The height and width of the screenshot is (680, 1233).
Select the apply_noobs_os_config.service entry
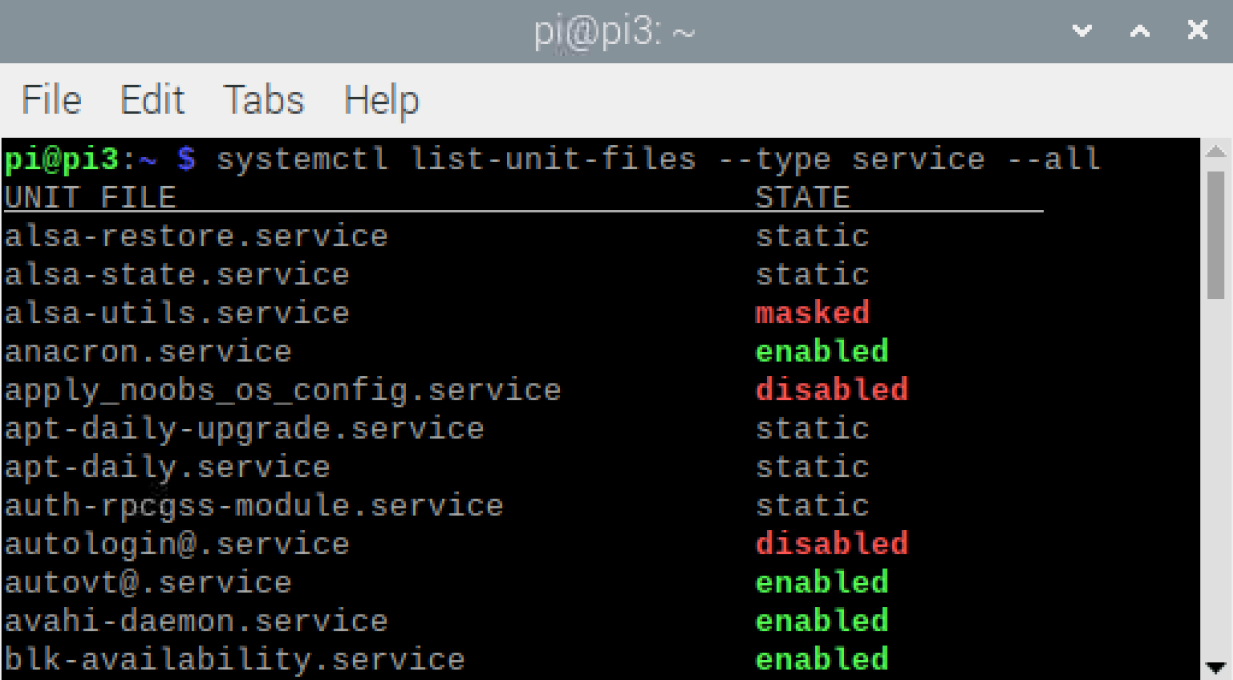click(x=282, y=389)
